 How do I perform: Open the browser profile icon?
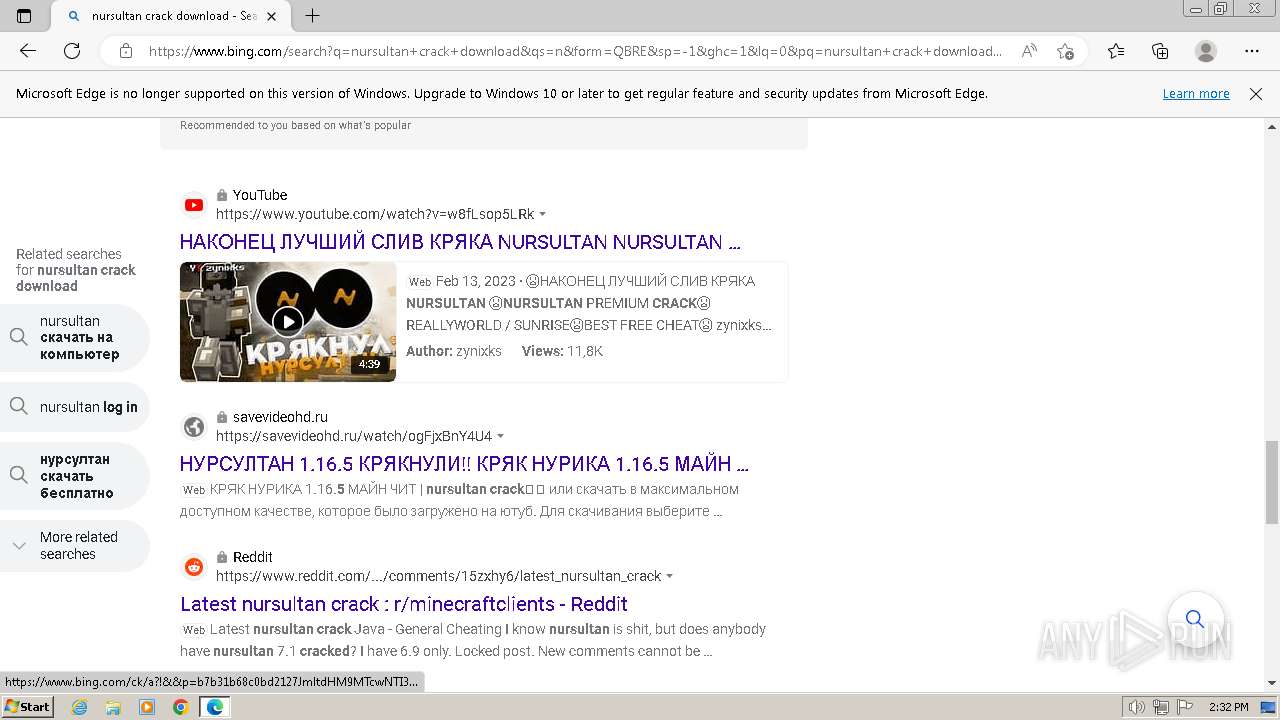1206,51
